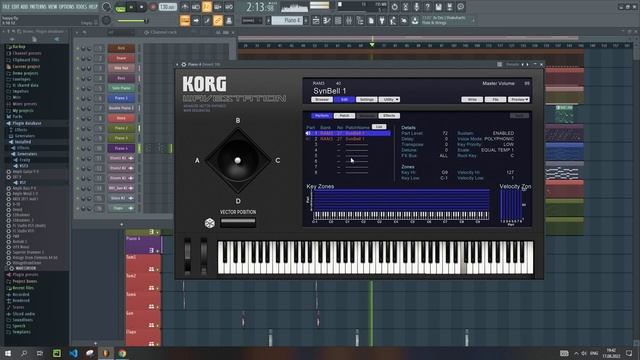640x360 pixels.
Task: Open the HELP menu
Action: (x=93, y=7)
